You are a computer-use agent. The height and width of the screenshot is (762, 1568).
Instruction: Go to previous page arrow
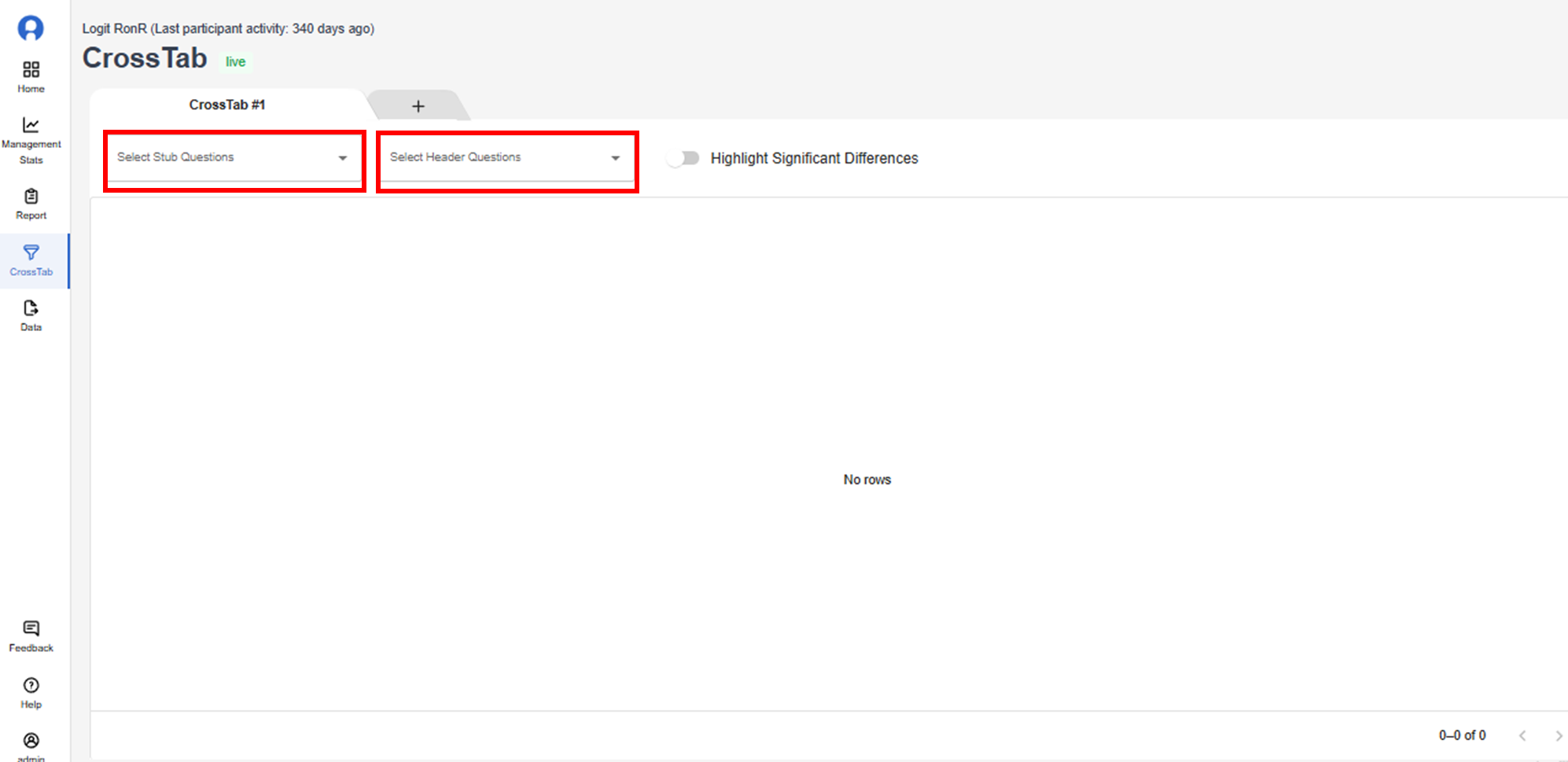pyautogui.click(x=1522, y=736)
